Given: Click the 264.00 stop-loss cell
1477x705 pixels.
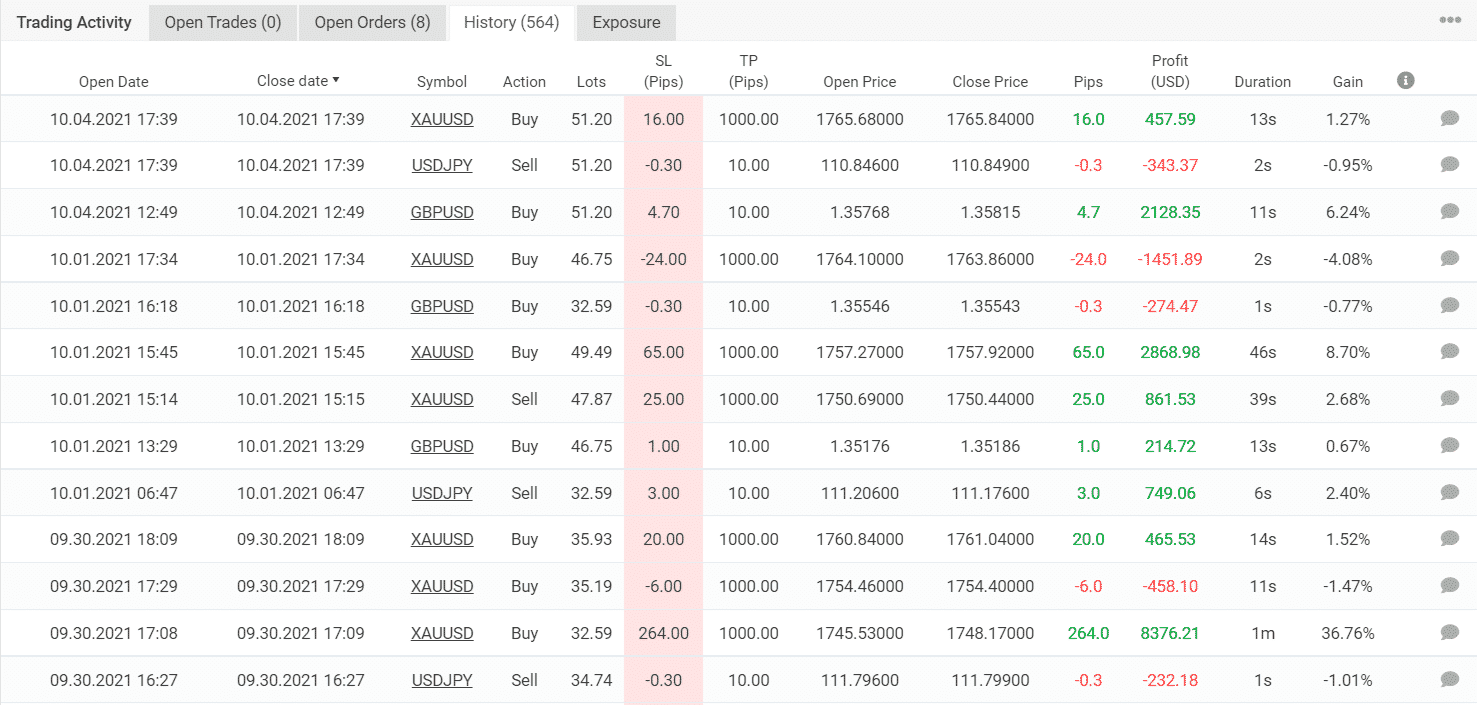Looking at the screenshot, I should 663,633.
